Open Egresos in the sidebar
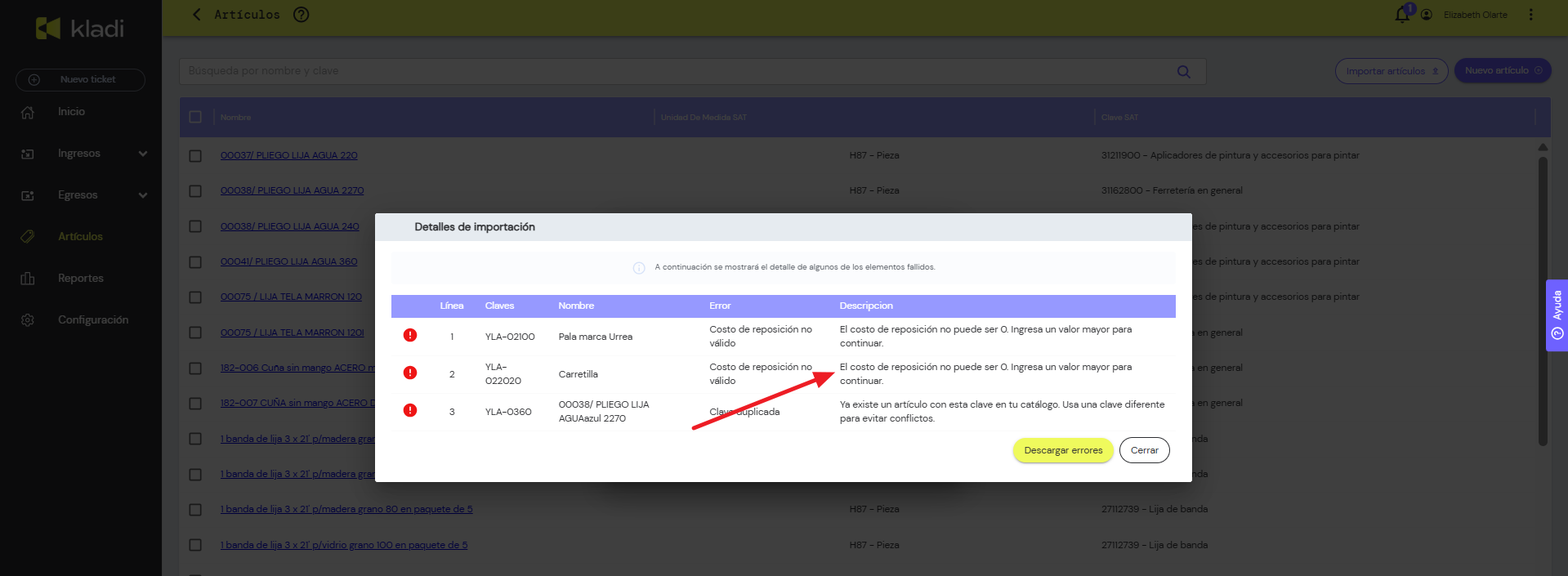 coord(78,195)
